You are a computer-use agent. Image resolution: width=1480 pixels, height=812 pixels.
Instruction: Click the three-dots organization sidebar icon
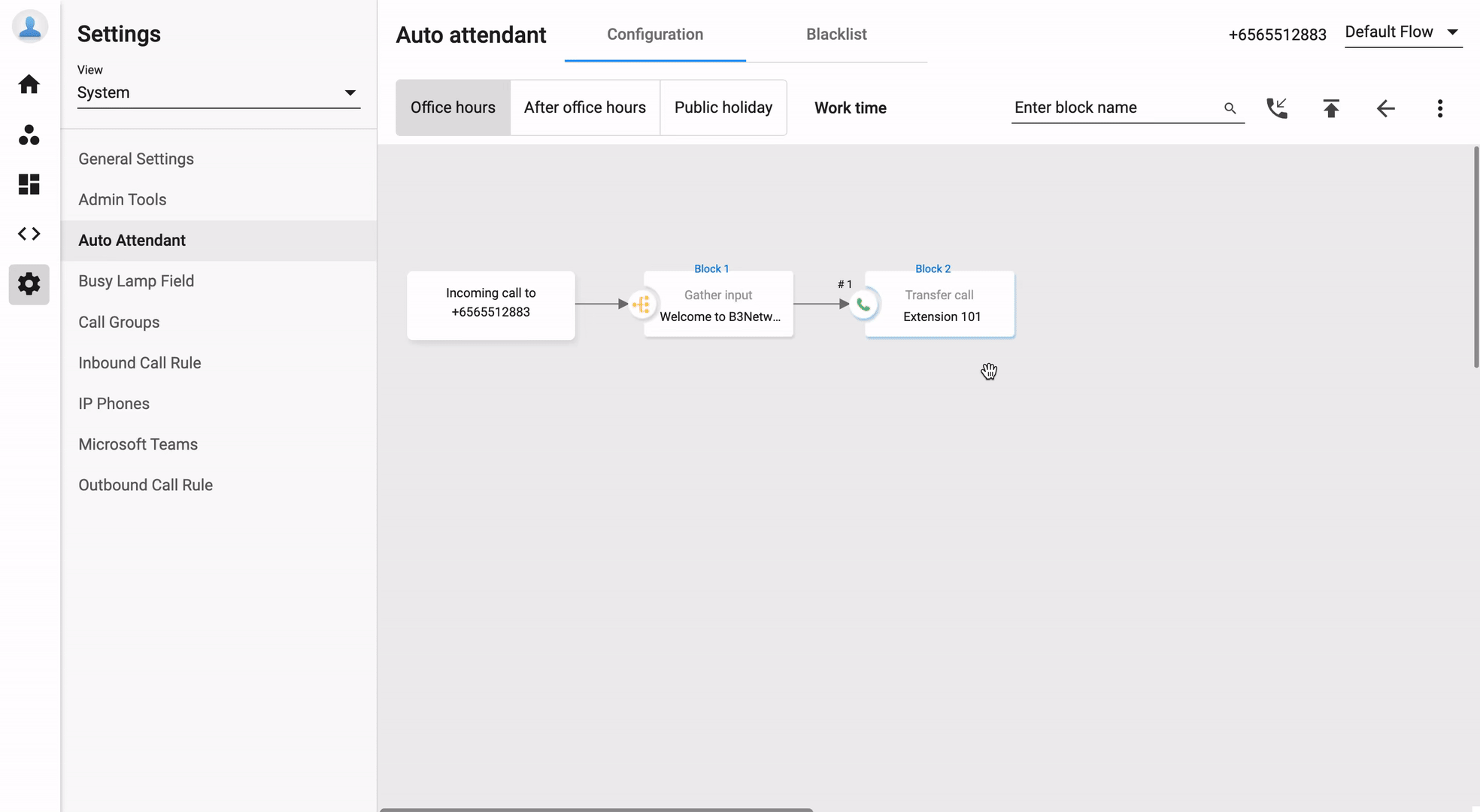coord(29,135)
